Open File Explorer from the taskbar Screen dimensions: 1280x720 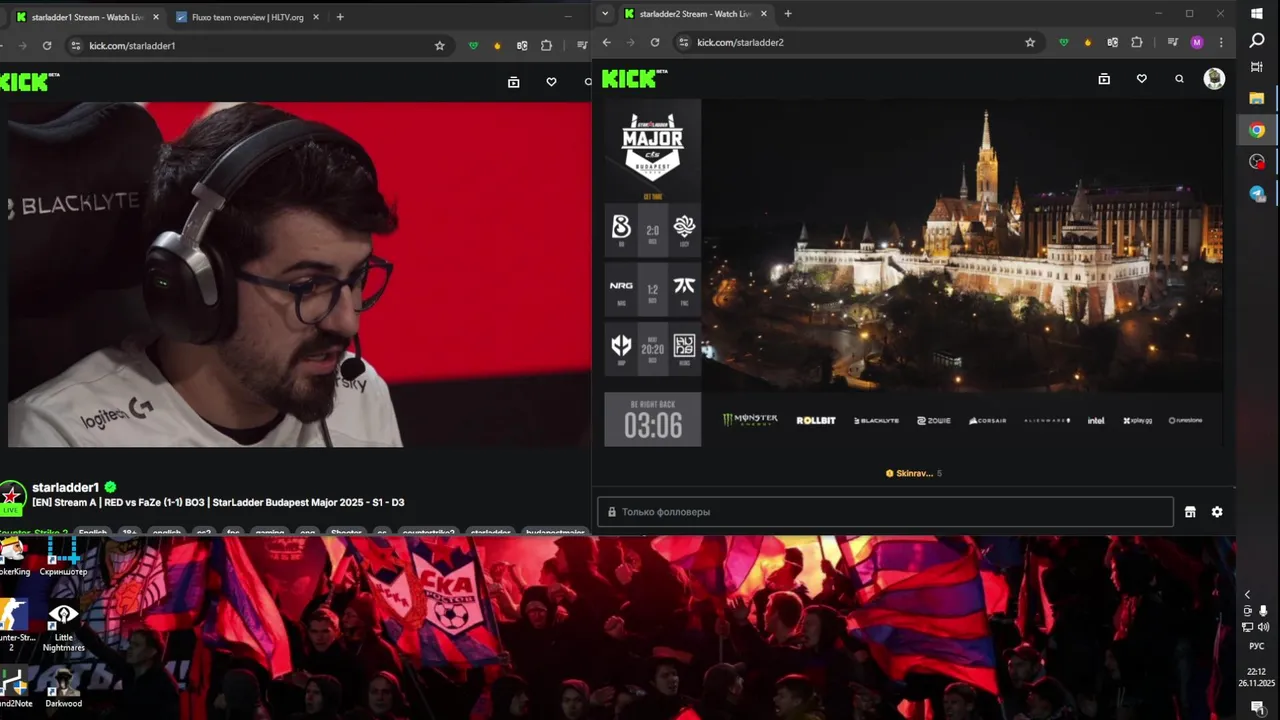(x=1257, y=98)
